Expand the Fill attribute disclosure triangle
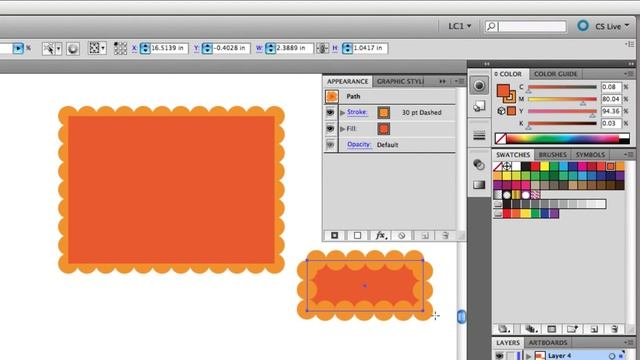 point(342,129)
